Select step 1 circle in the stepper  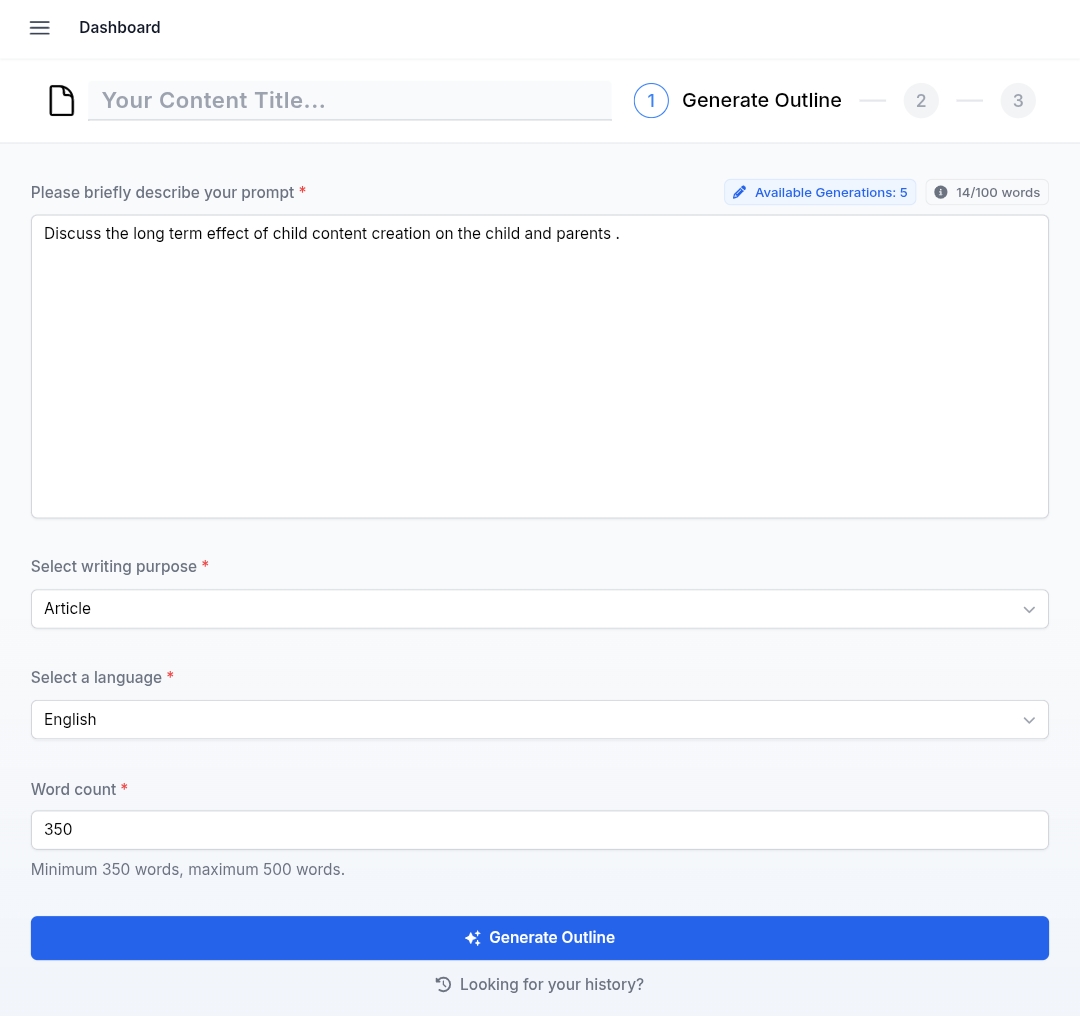point(651,101)
